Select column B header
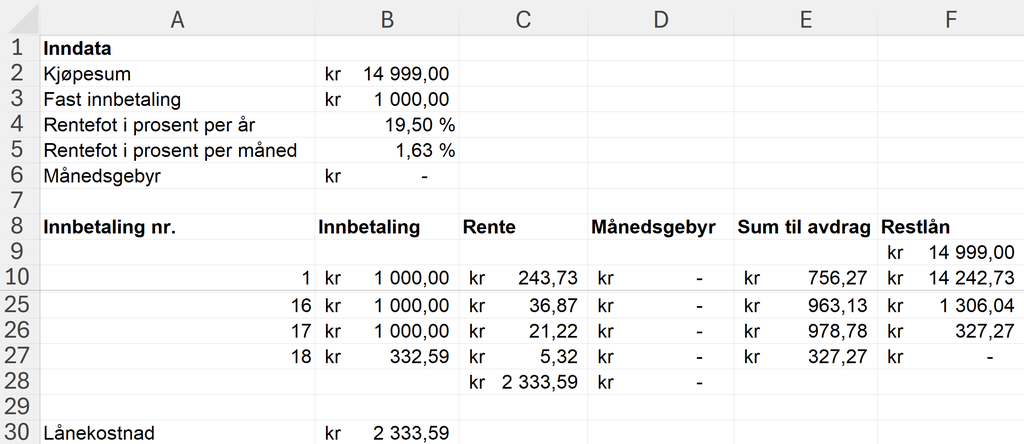This screenshot has height=444, width=1024. click(x=387, y=19)
